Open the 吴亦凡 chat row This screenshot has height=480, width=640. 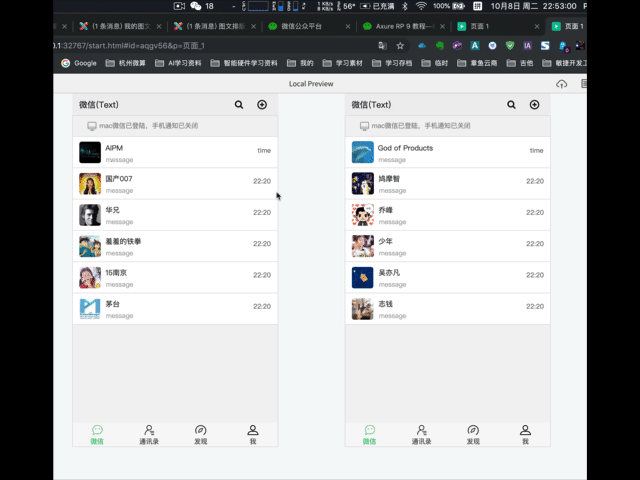pyautogui.click(x=448, y=278)
